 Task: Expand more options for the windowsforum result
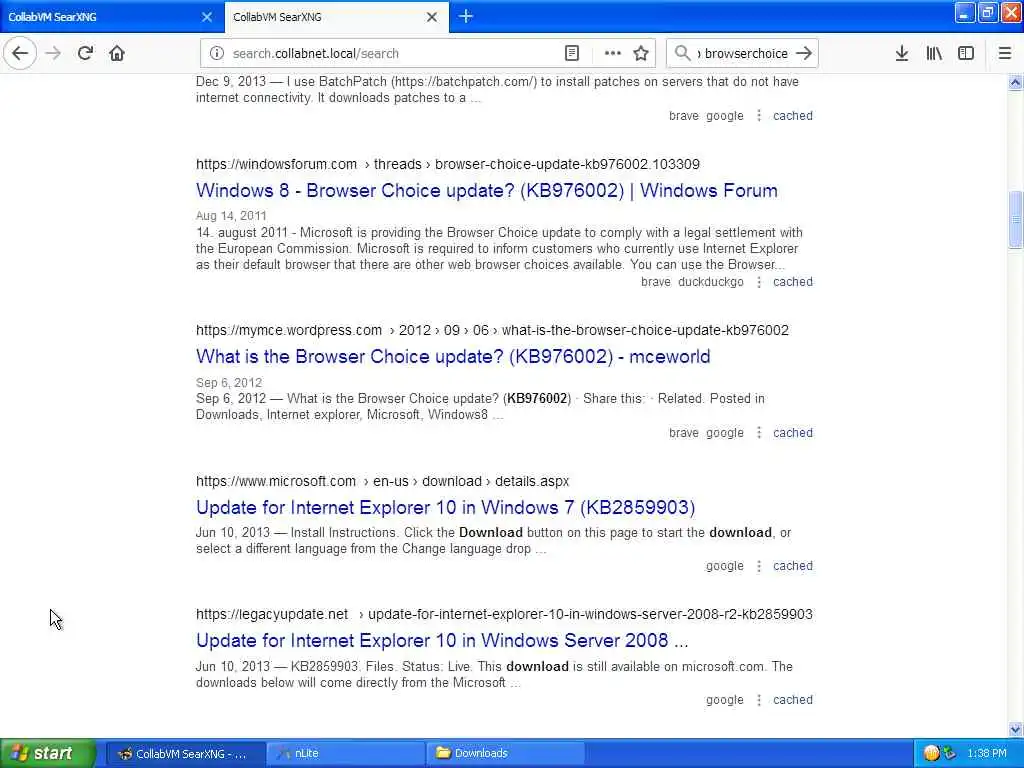pyautogui.click(x=758, y=282)
